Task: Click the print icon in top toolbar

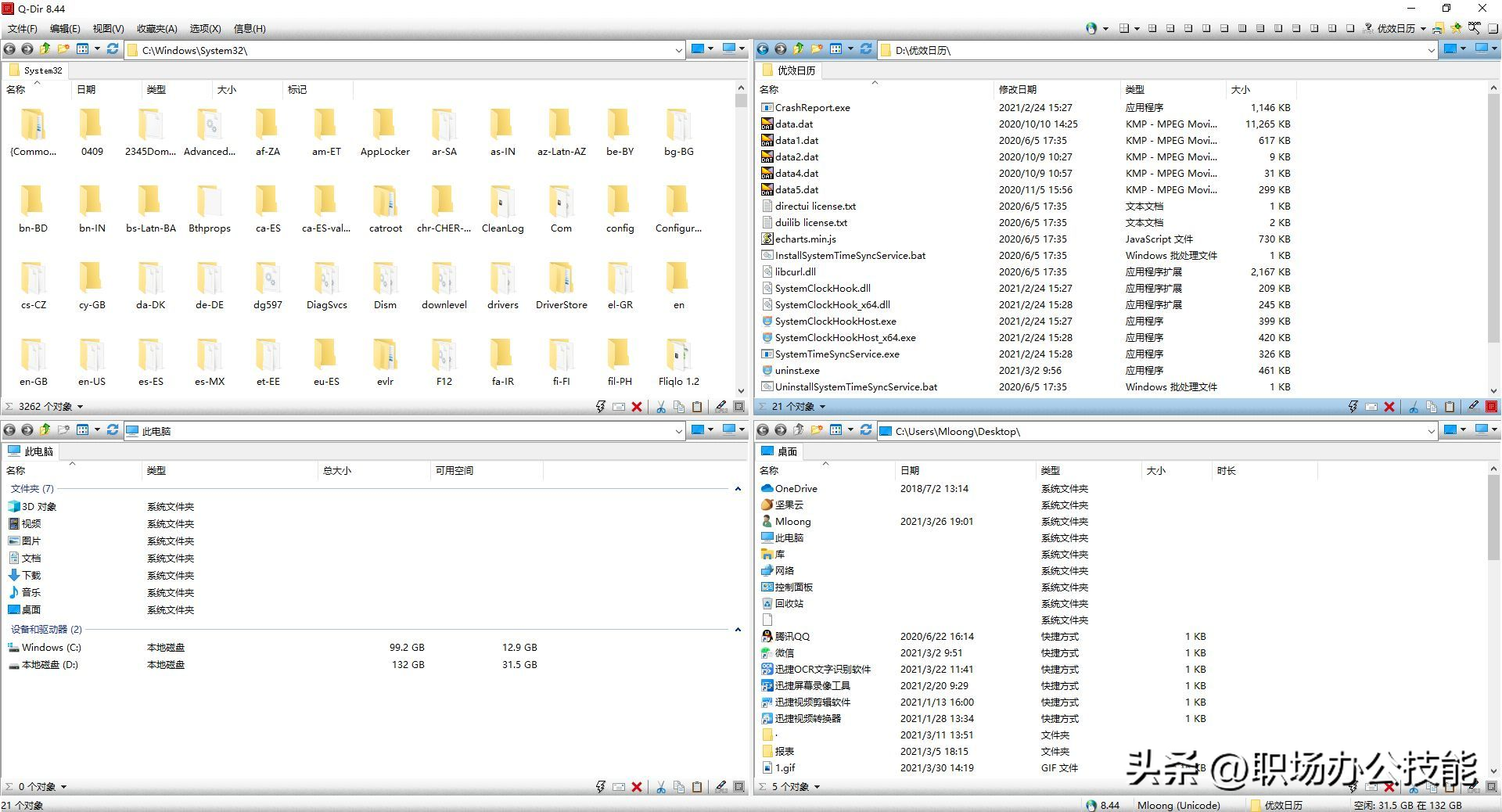Action: tap(1438, 28)
